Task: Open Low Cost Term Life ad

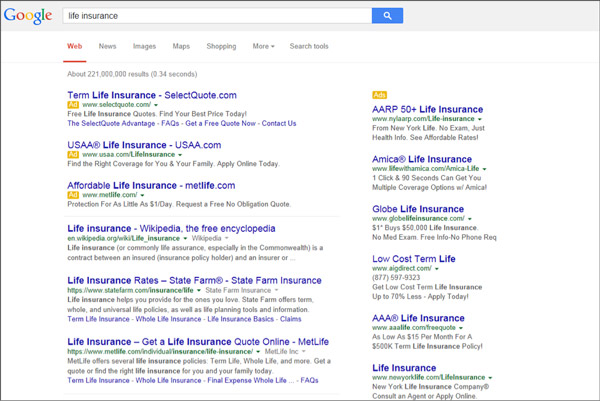Action: (414, 259)
